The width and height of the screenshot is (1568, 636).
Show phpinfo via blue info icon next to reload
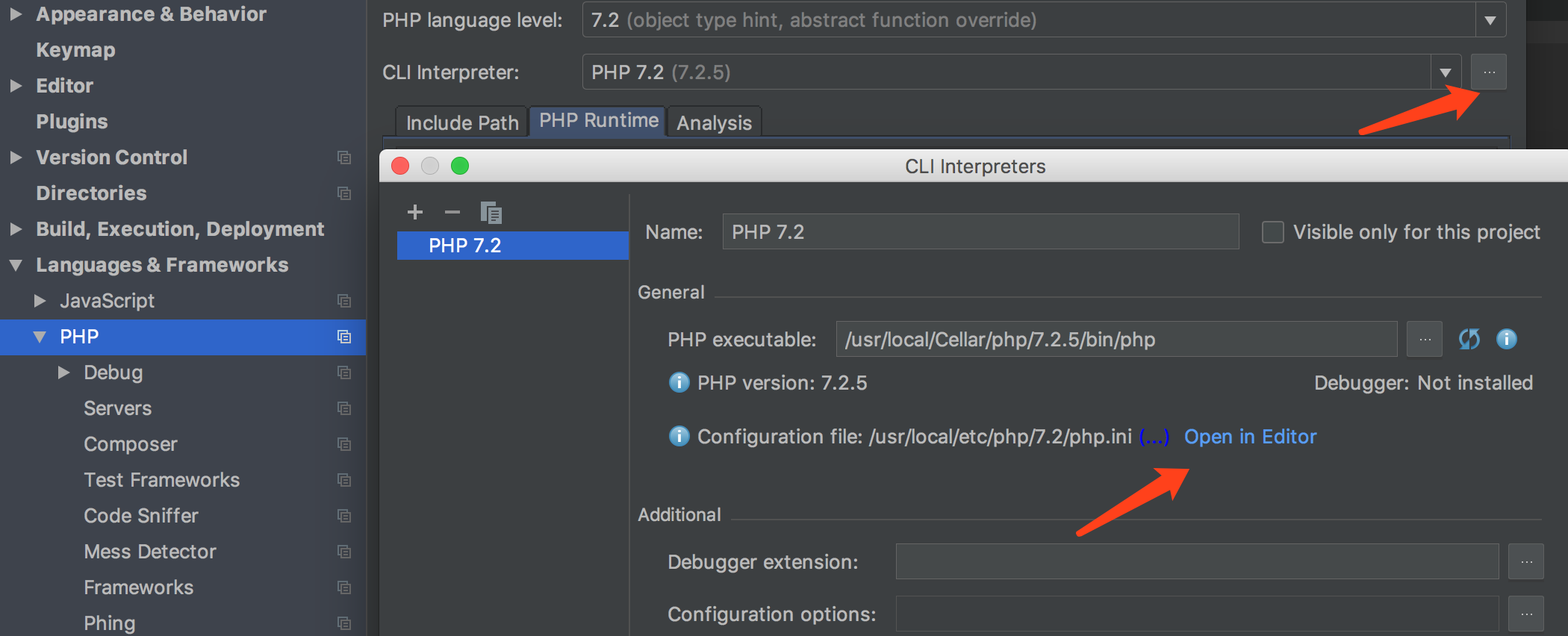[1507, 340]
